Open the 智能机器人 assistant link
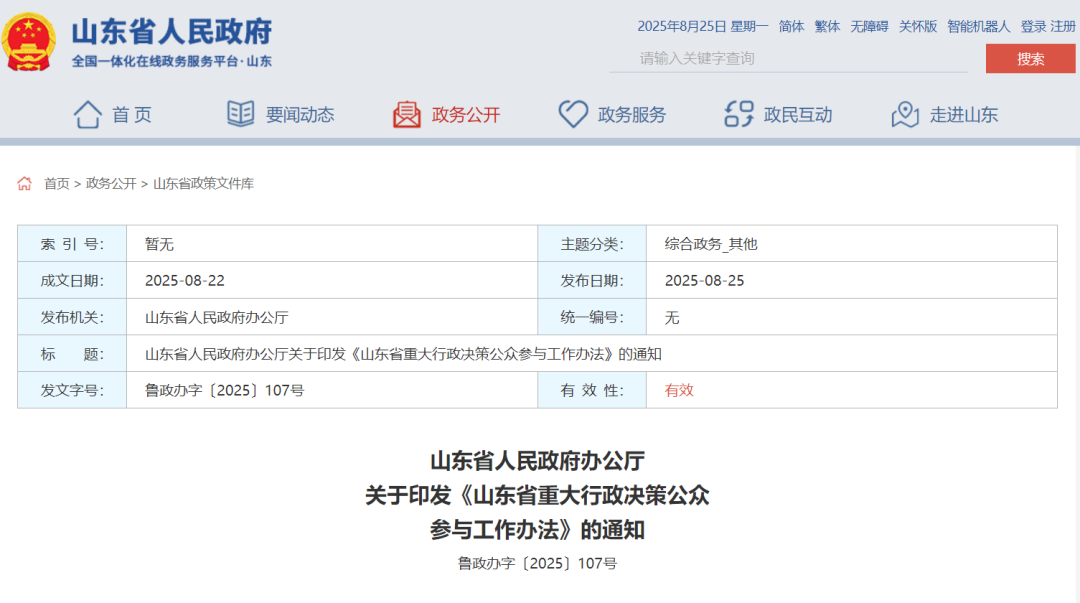The height and width of the screenshot is (603, 1080). tap(979, 26)
